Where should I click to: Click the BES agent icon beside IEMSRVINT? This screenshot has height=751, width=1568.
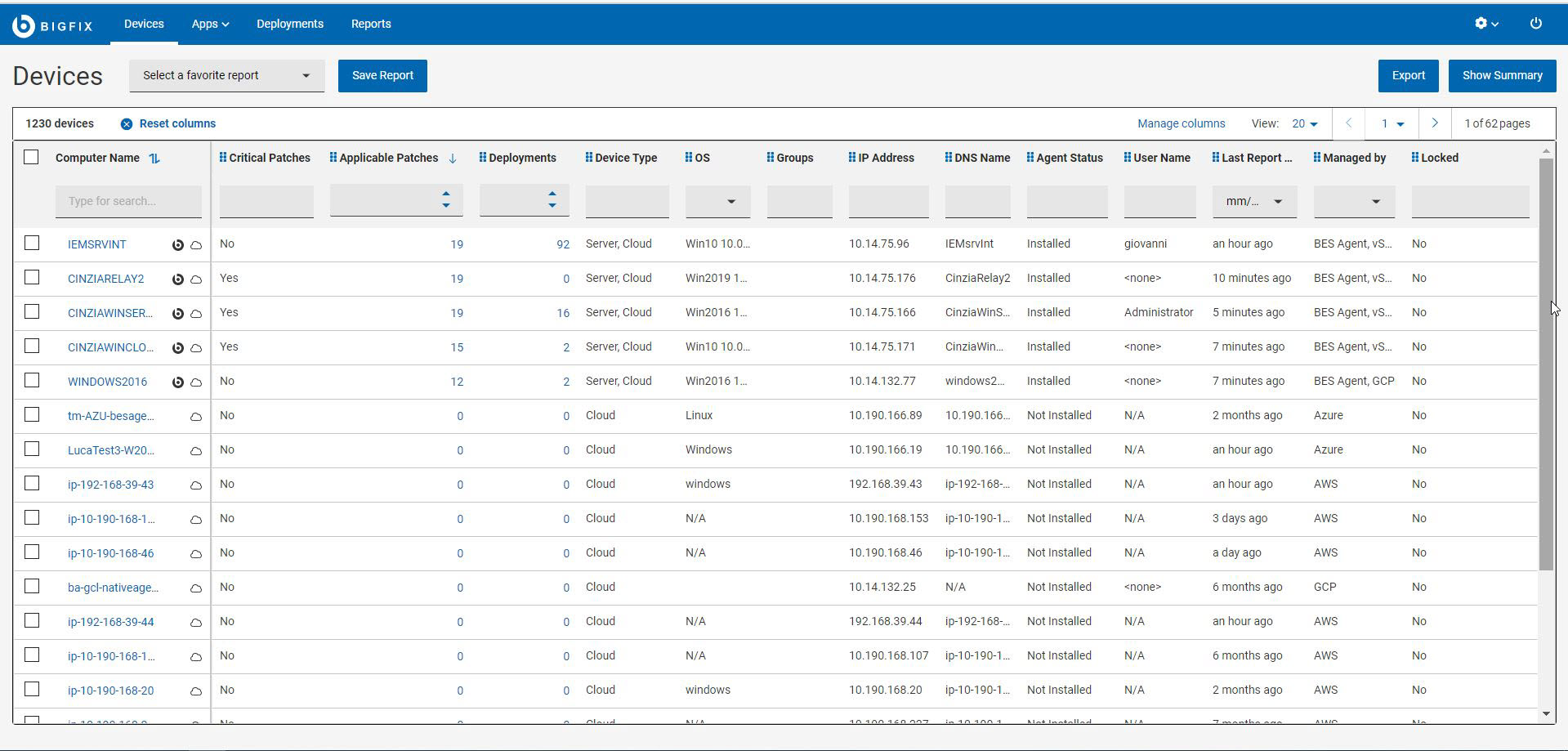[178, 244]
